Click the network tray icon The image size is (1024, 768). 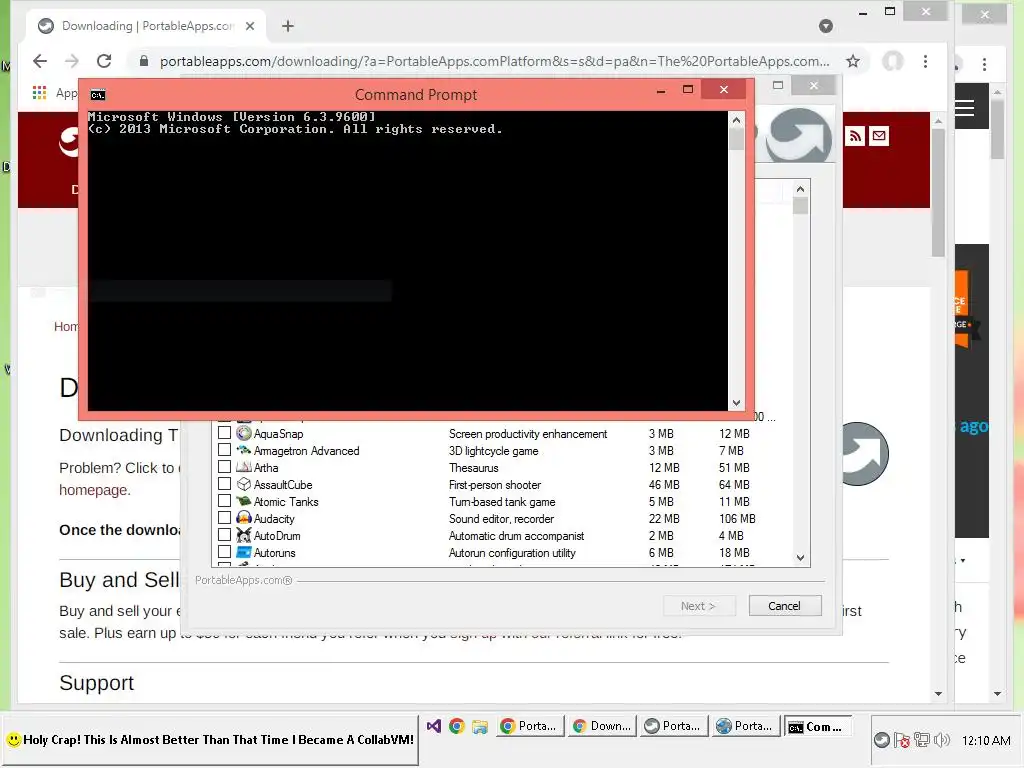tap(921, 740)
